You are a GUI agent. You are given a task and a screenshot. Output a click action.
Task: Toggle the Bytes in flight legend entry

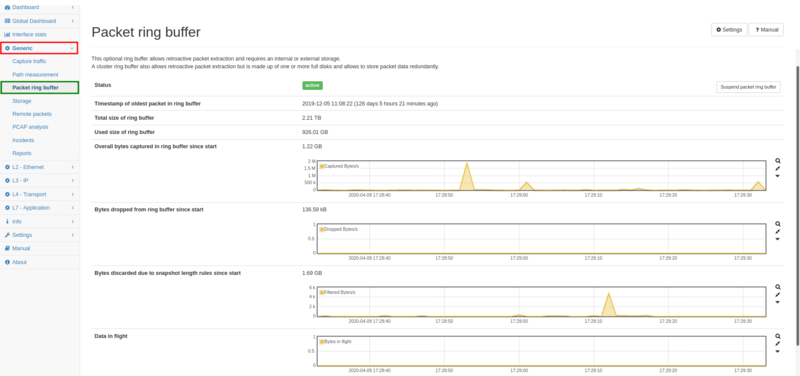335,341
